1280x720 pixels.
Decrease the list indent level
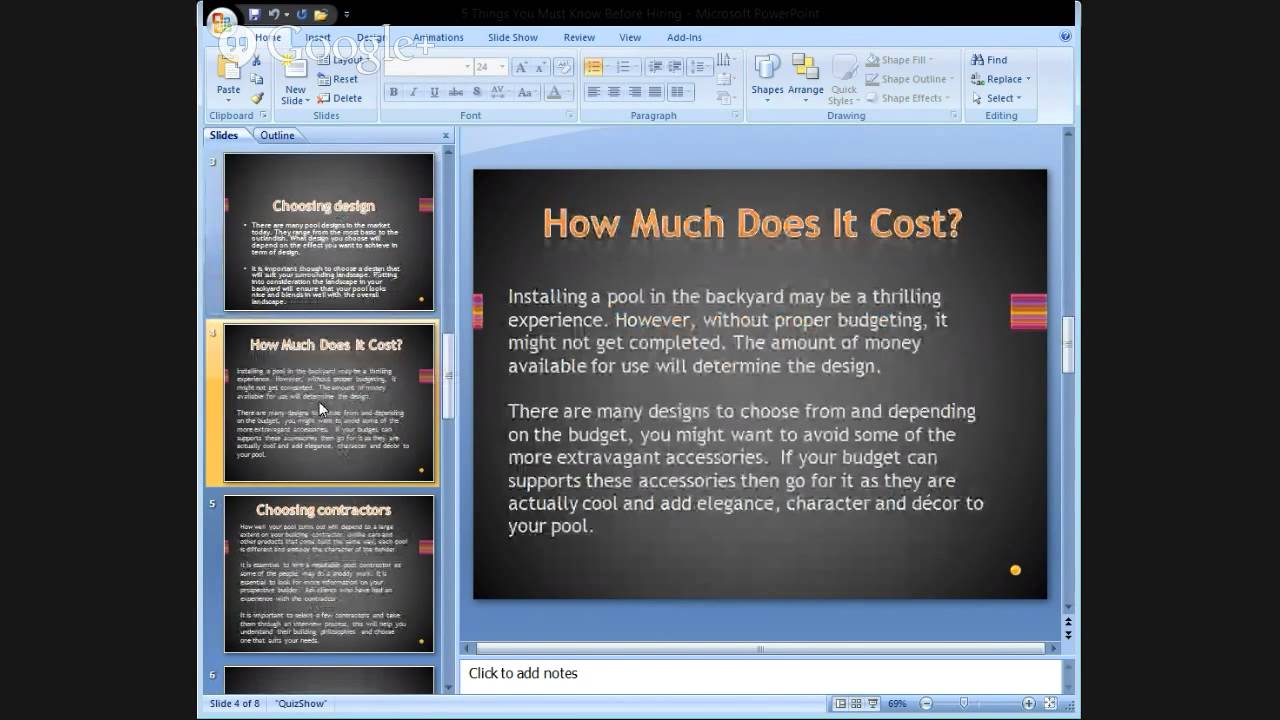656,67
